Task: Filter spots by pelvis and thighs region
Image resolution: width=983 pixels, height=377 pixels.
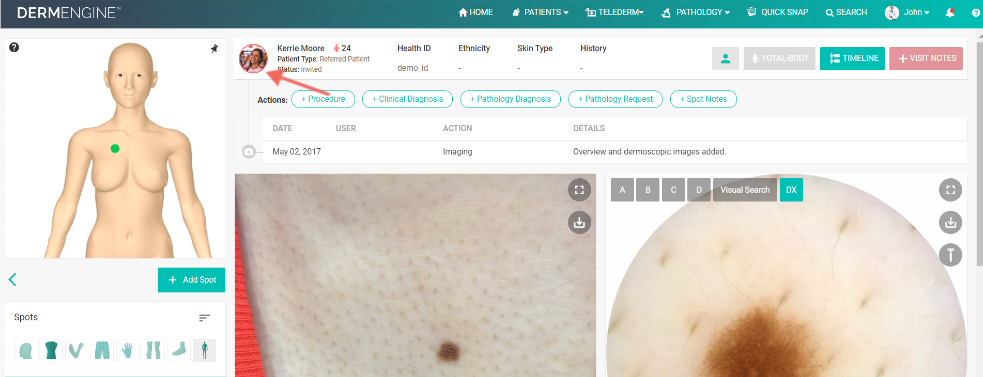Action: (x=102, y=350)
